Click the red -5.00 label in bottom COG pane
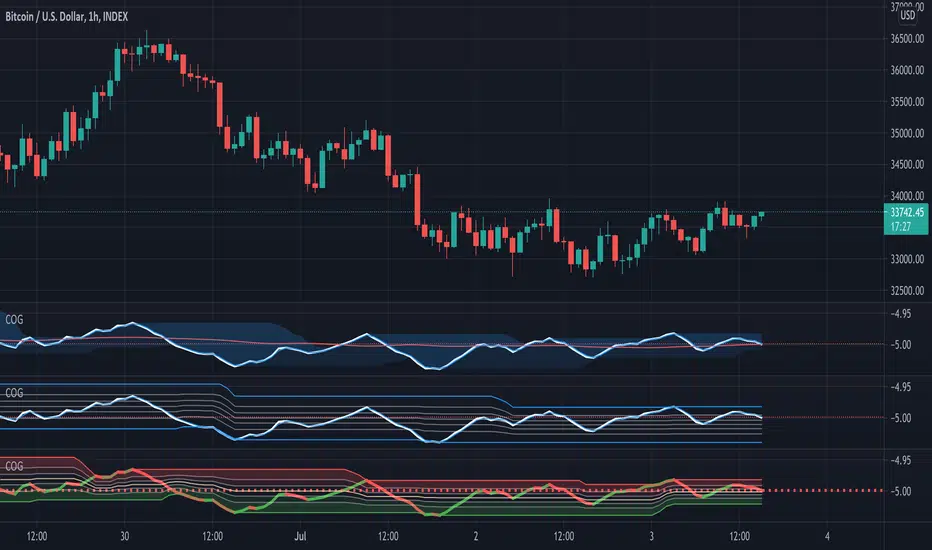Screen dimensions: 932x550 [901, 492]
